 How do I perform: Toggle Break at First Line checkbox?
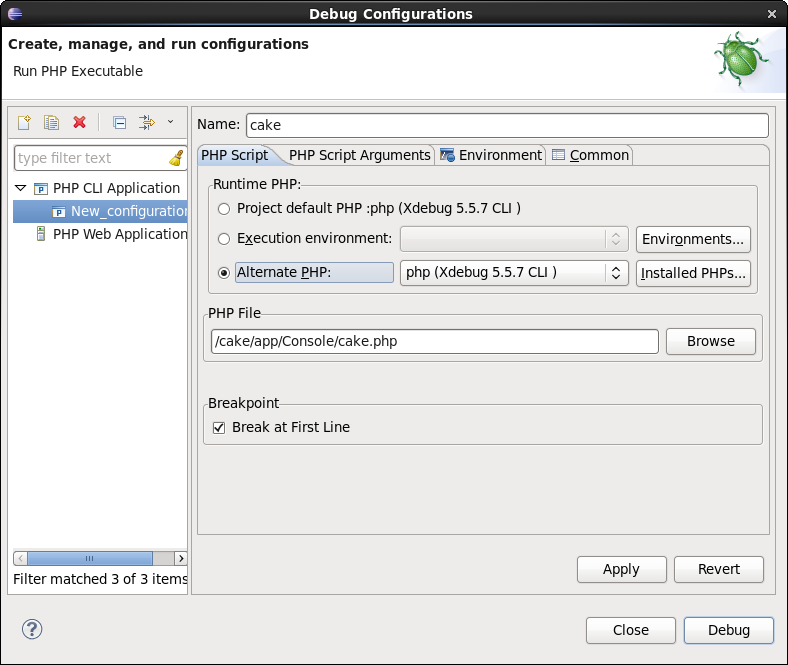219,428
